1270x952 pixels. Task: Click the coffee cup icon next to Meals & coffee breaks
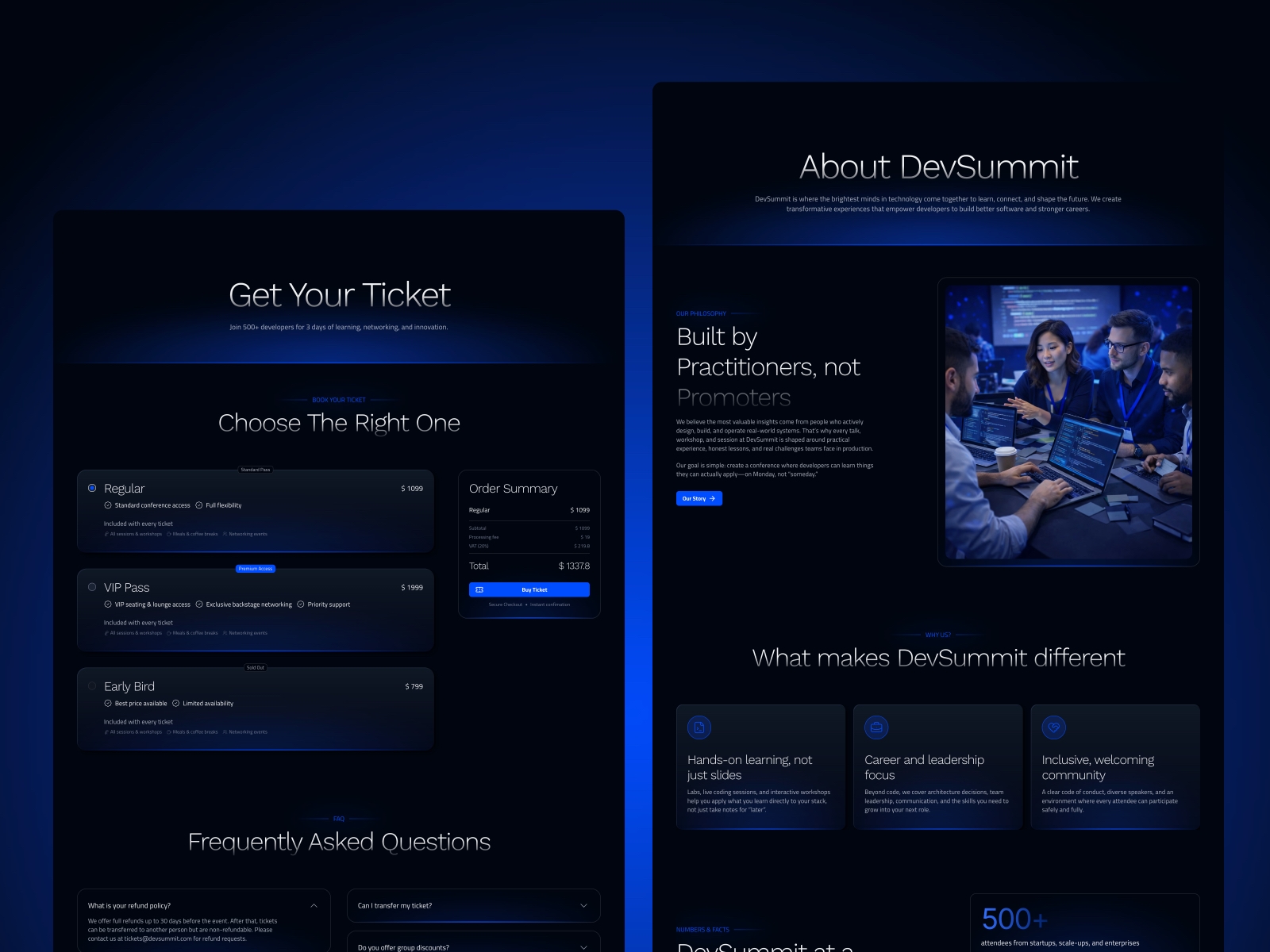pyautogui.click(x=169, y=534)
